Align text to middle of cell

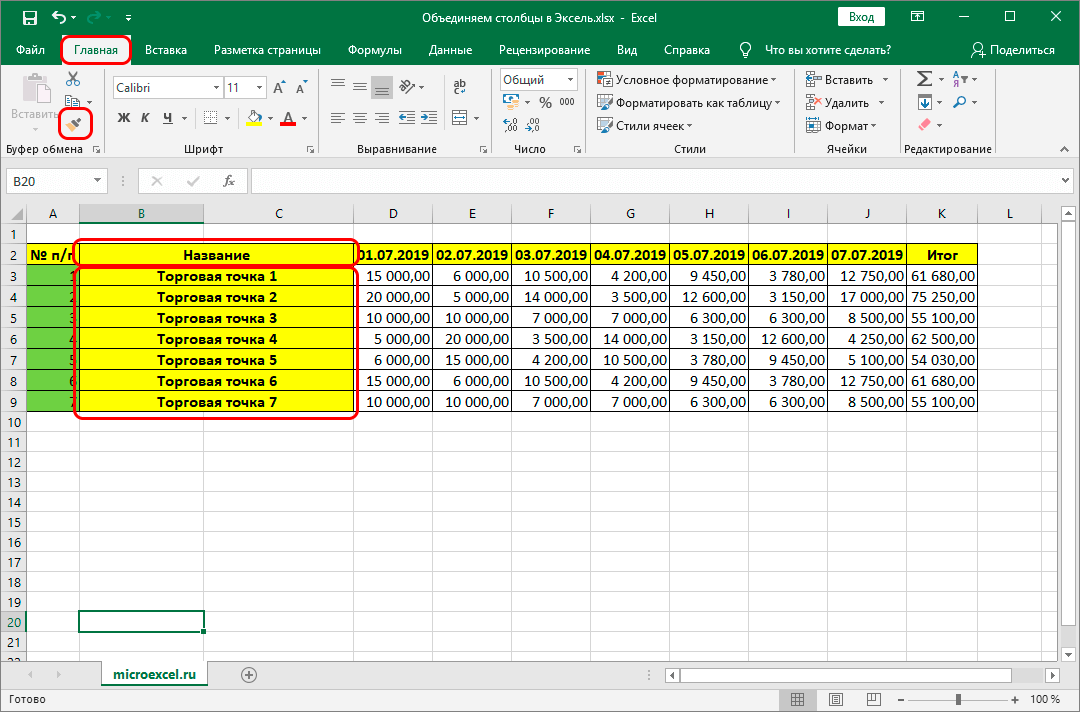360,87
